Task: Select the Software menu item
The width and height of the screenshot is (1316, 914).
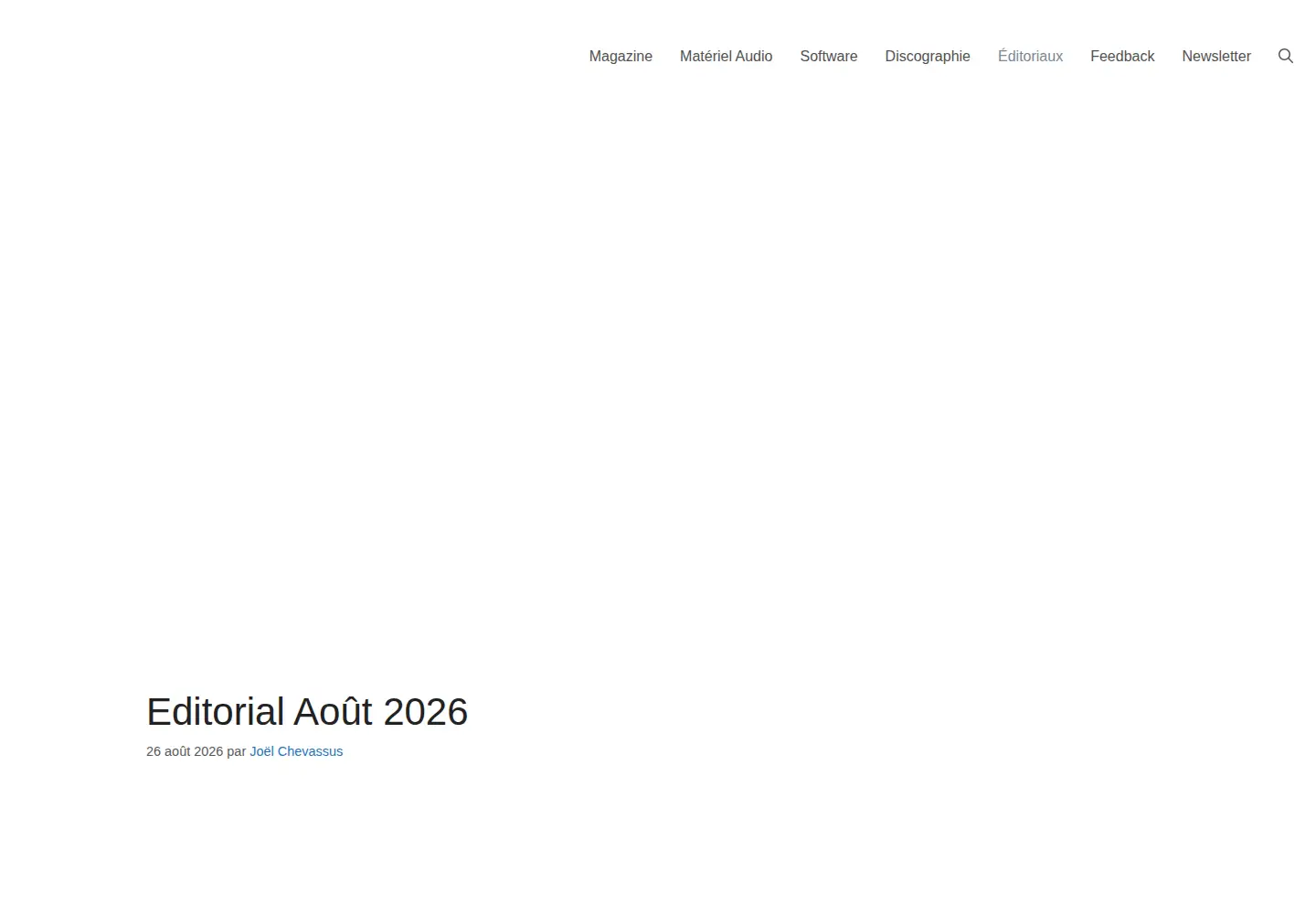Action: coord(829,56)
